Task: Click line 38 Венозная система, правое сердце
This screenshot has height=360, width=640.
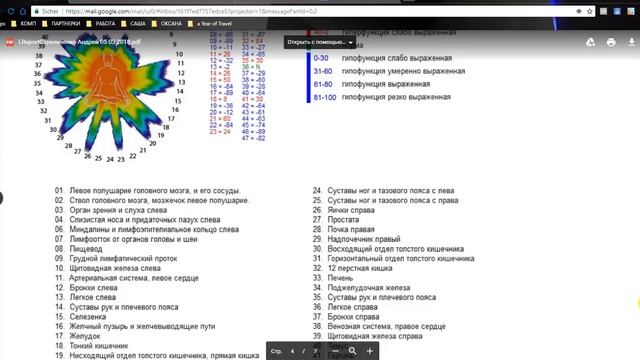Action: [x=379, y=327]
